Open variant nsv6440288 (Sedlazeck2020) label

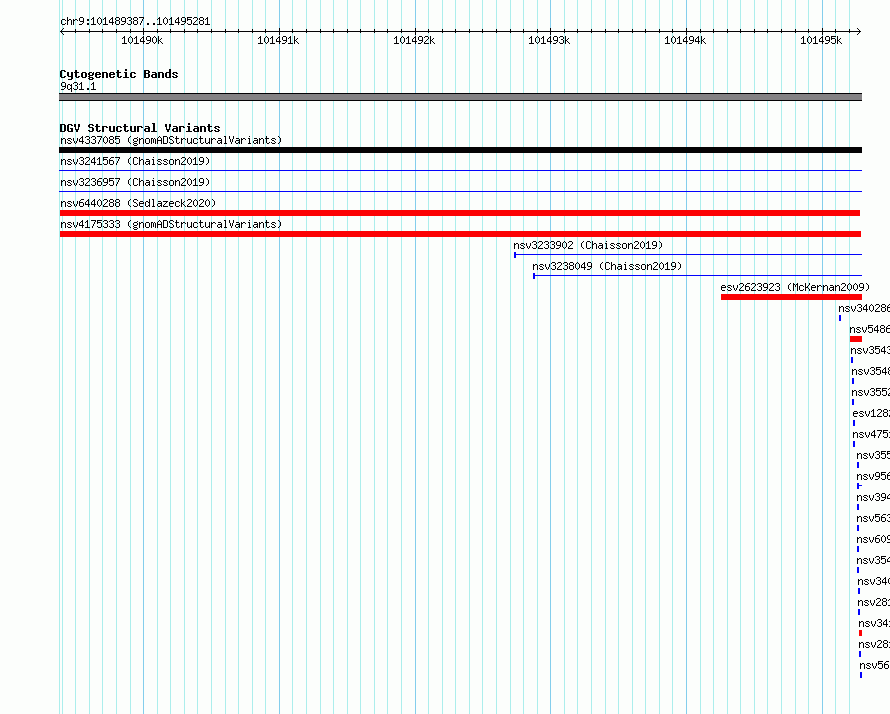click(x=138, y=203)
